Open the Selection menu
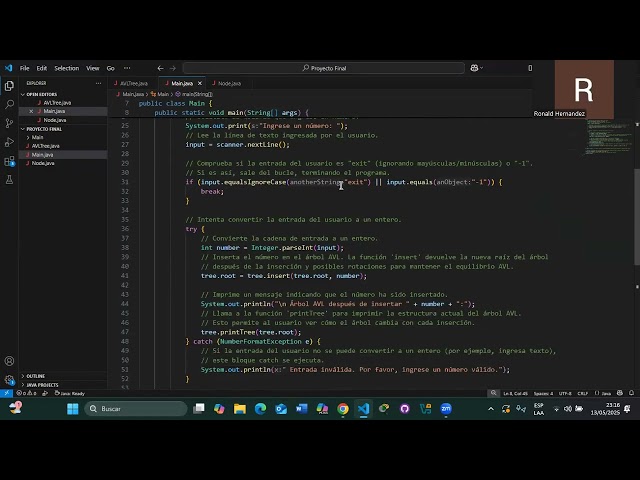Image resolution: width=640 pixels, height=480 pixels. (66, 68)
